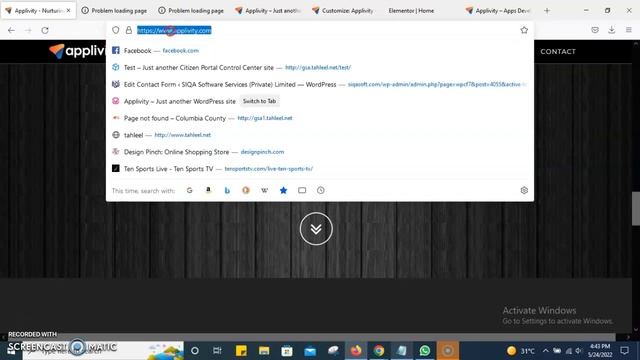Click the Cortana circle on taskbar

click(x=195, y=350)
